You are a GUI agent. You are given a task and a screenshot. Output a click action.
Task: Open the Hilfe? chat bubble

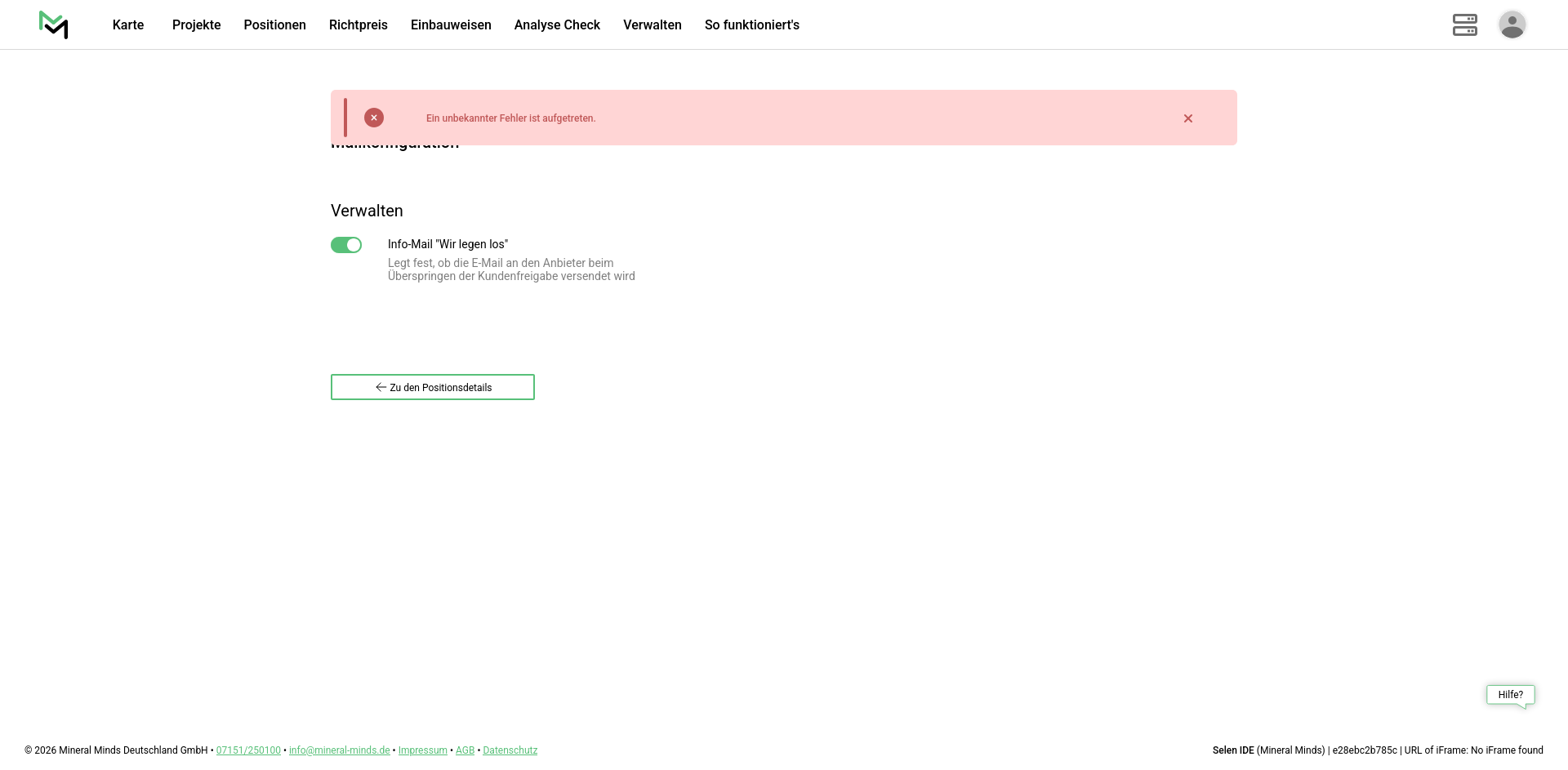click(1510, 695)
